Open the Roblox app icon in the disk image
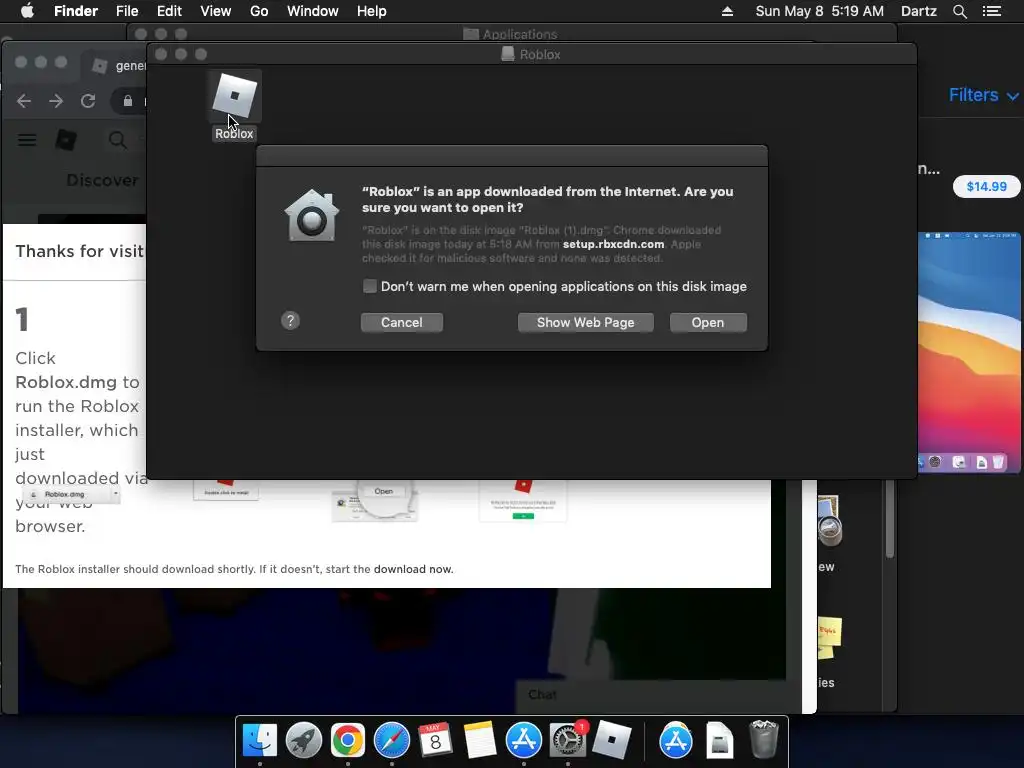The width and height of the screenshot is (1024, 768). coord(234,97)
